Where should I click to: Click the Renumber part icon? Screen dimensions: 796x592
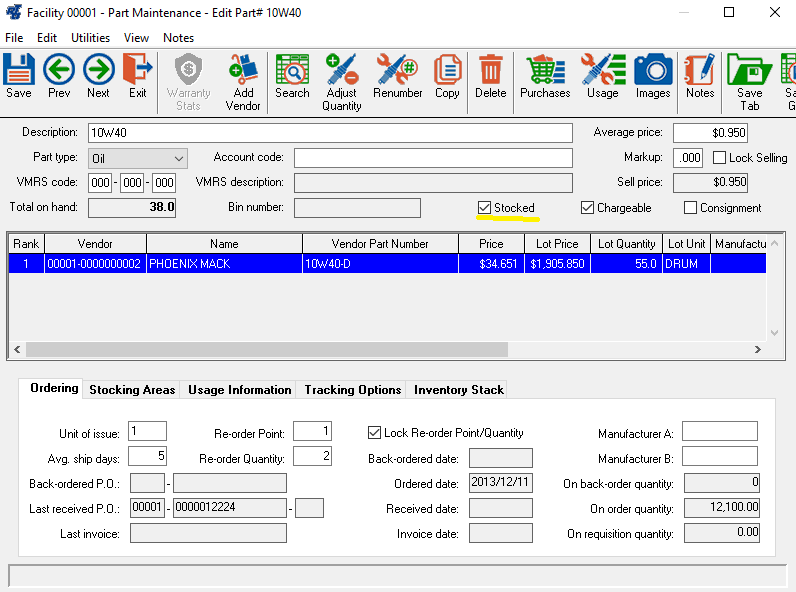pos(397,76)
